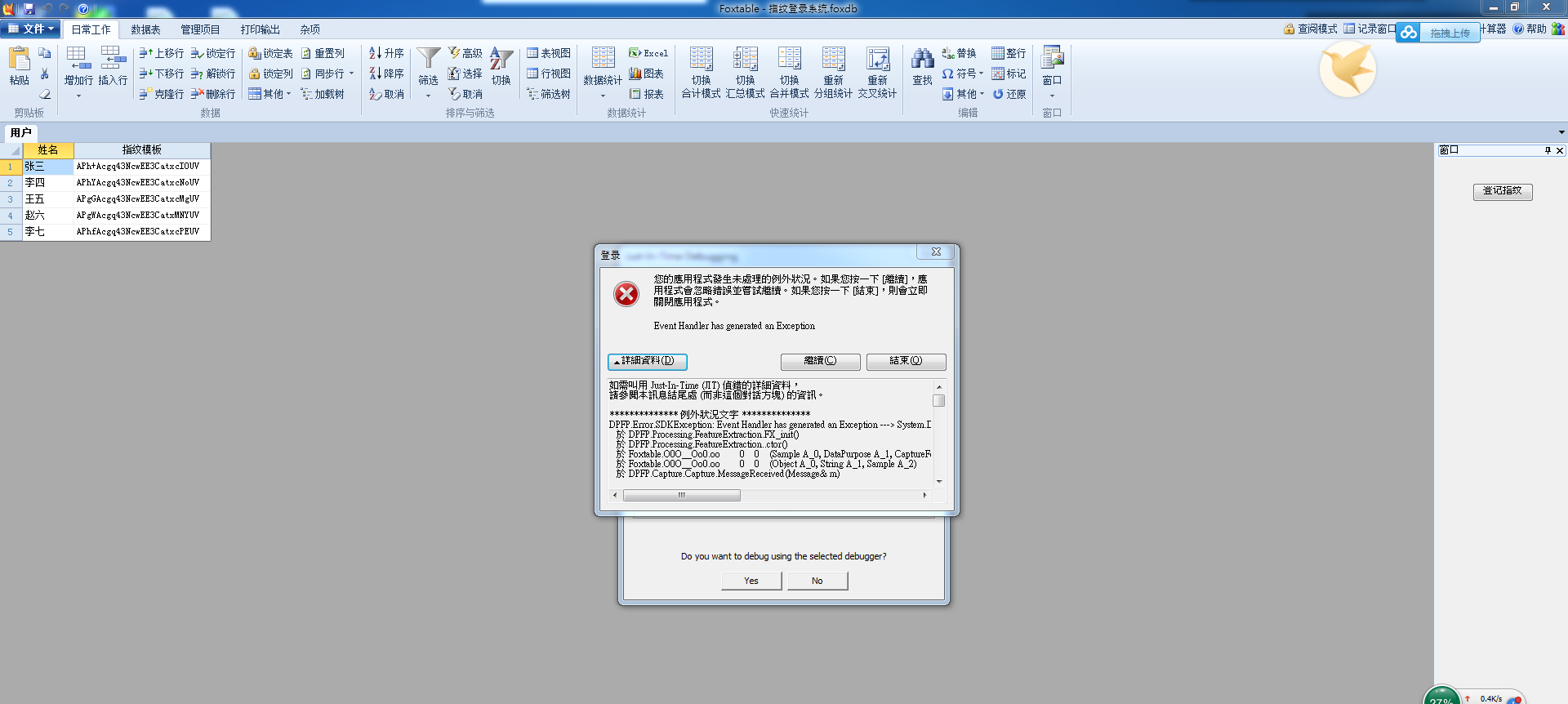The height and width of the screenshot is (704, 1568).
Task: Click the 帮助 help link
Action: 1530,29
